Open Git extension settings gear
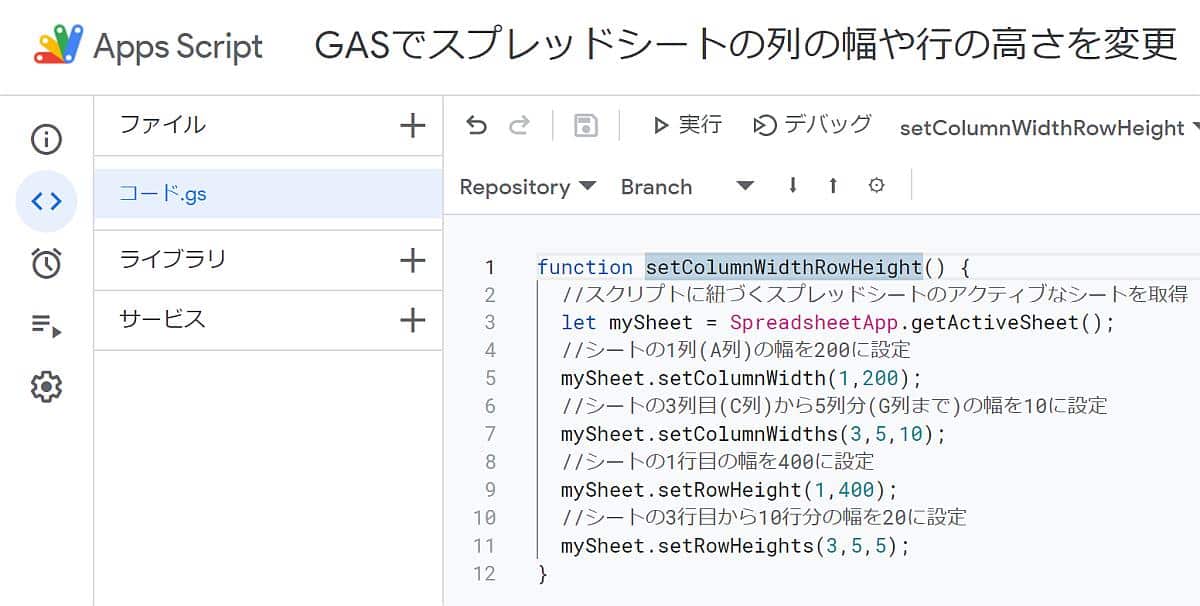The width and height of the screenshot is (1200, 606). [x=876, y=186]
